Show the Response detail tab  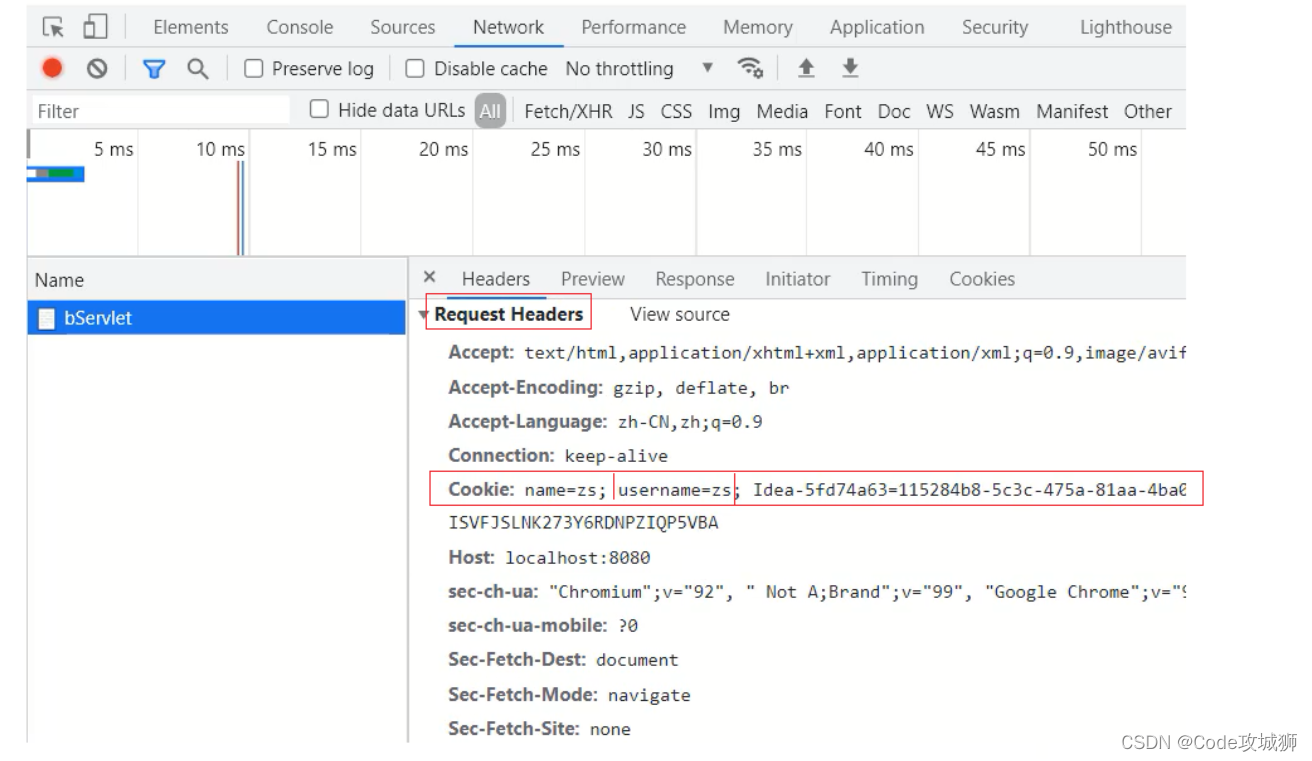694,279
